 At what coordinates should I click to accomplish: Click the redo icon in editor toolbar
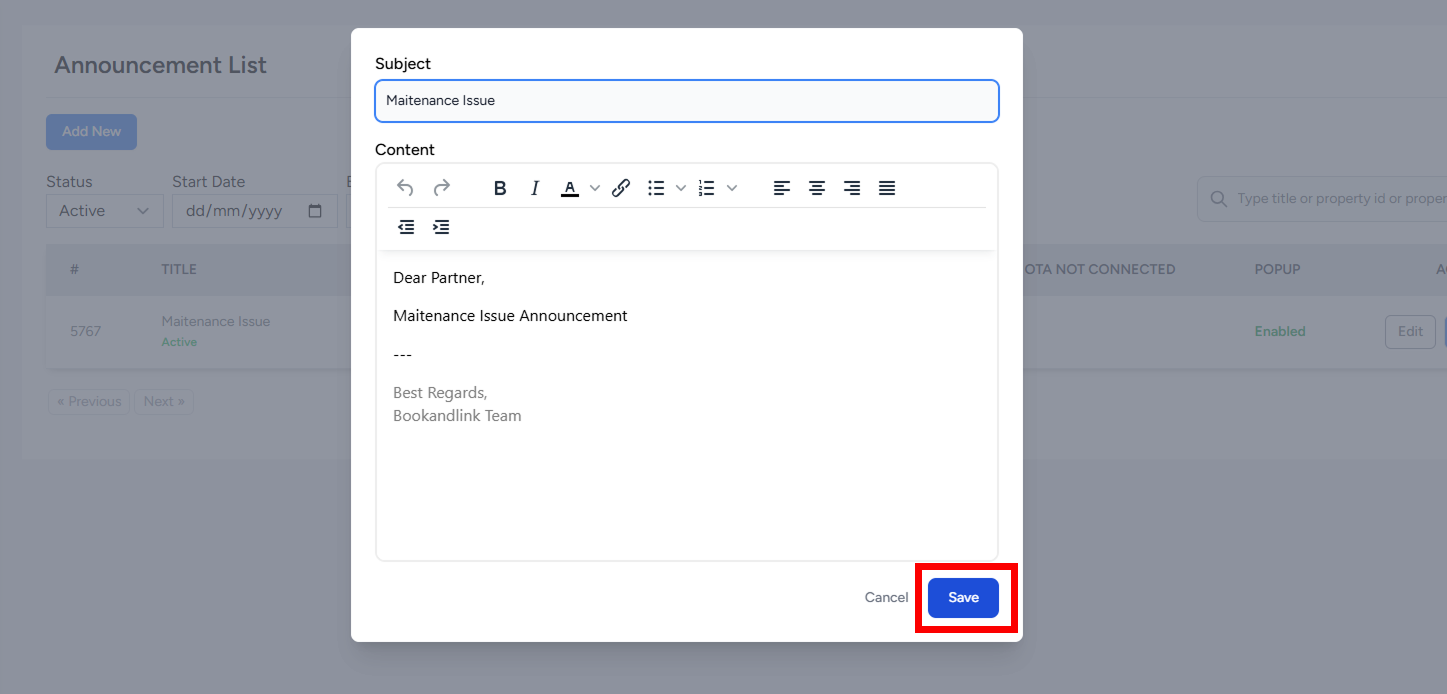[x=441, y=188]
